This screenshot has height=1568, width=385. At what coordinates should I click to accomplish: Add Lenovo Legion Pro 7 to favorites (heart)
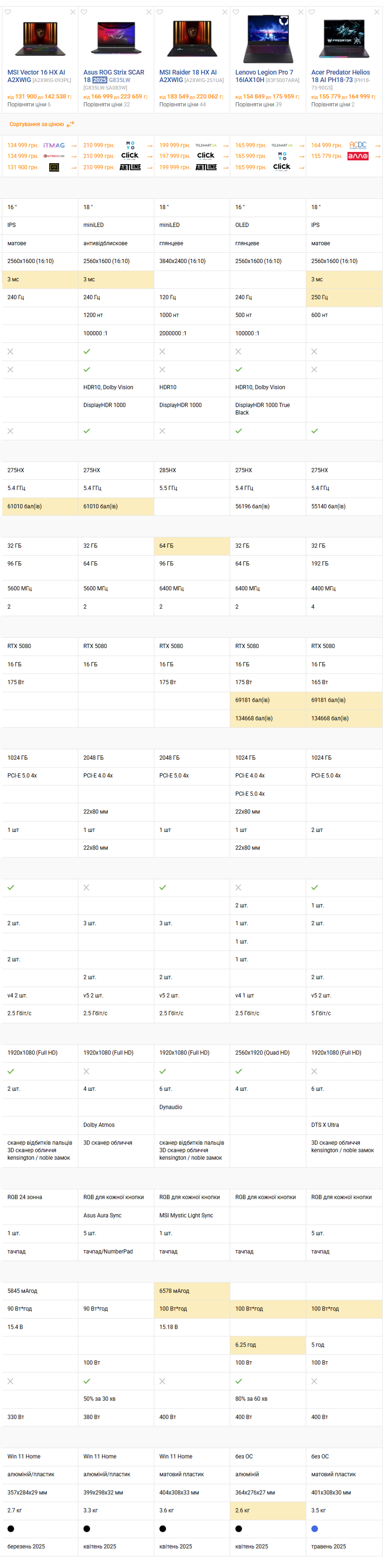coord(236,12)
